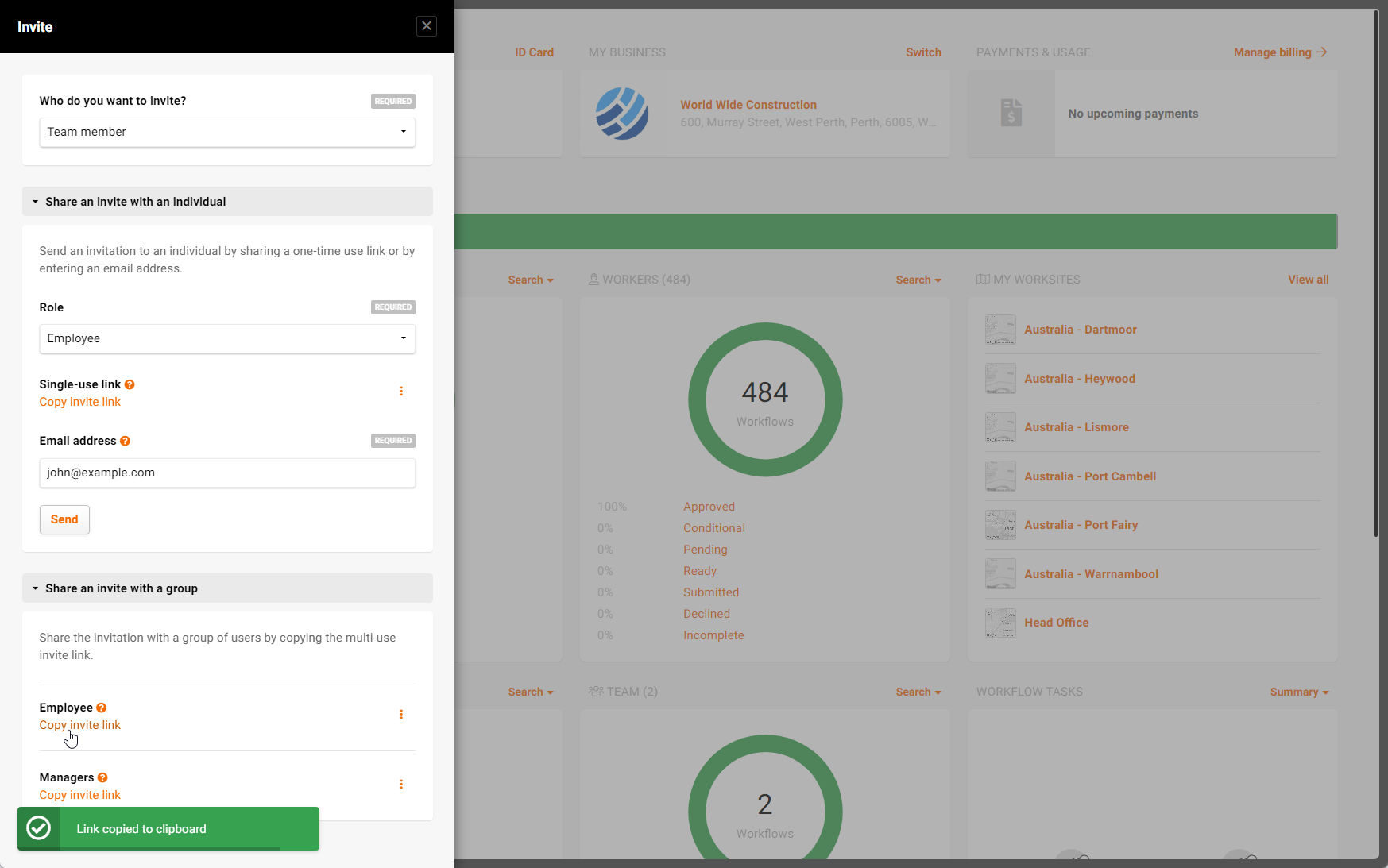Filter workers by Approved status
1388x868 pixels.
click(709, 507)
